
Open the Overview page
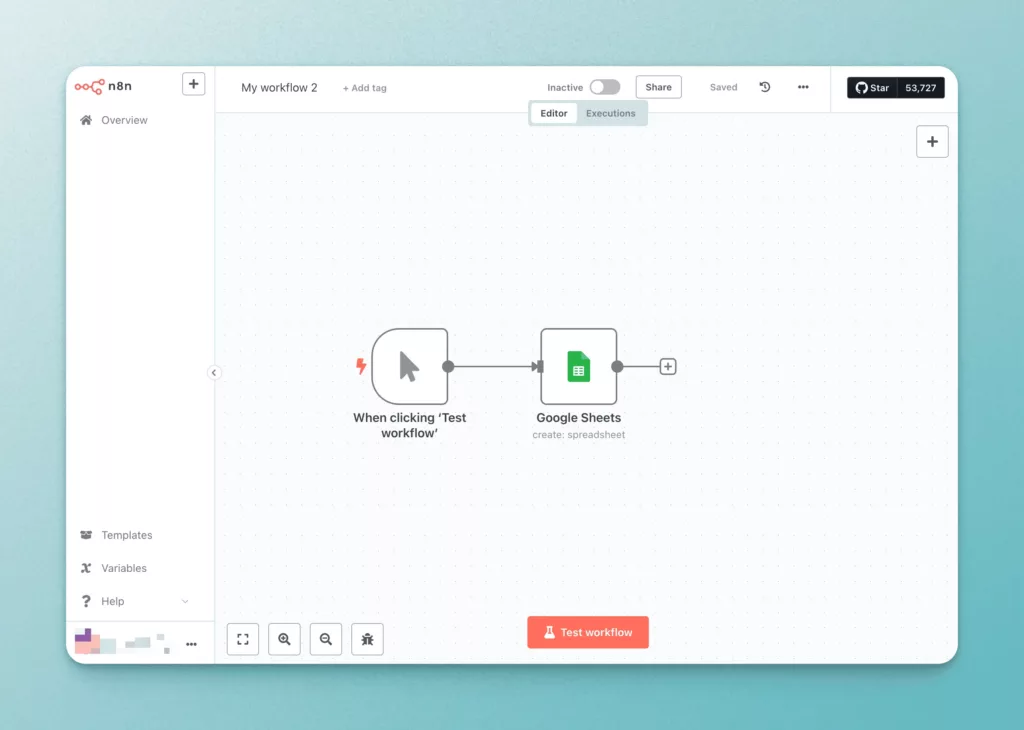(x=124, y=120)
